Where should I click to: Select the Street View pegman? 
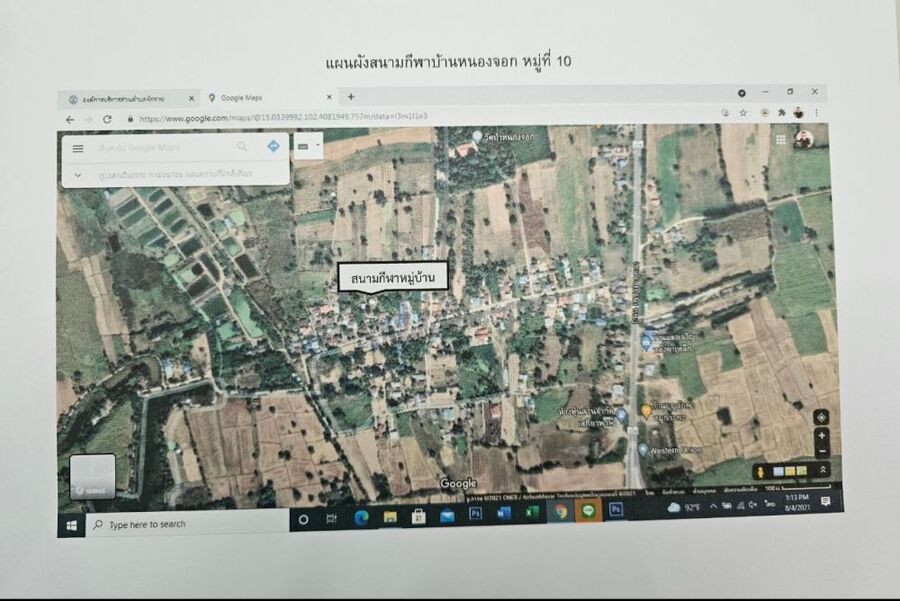pos(761,470)
